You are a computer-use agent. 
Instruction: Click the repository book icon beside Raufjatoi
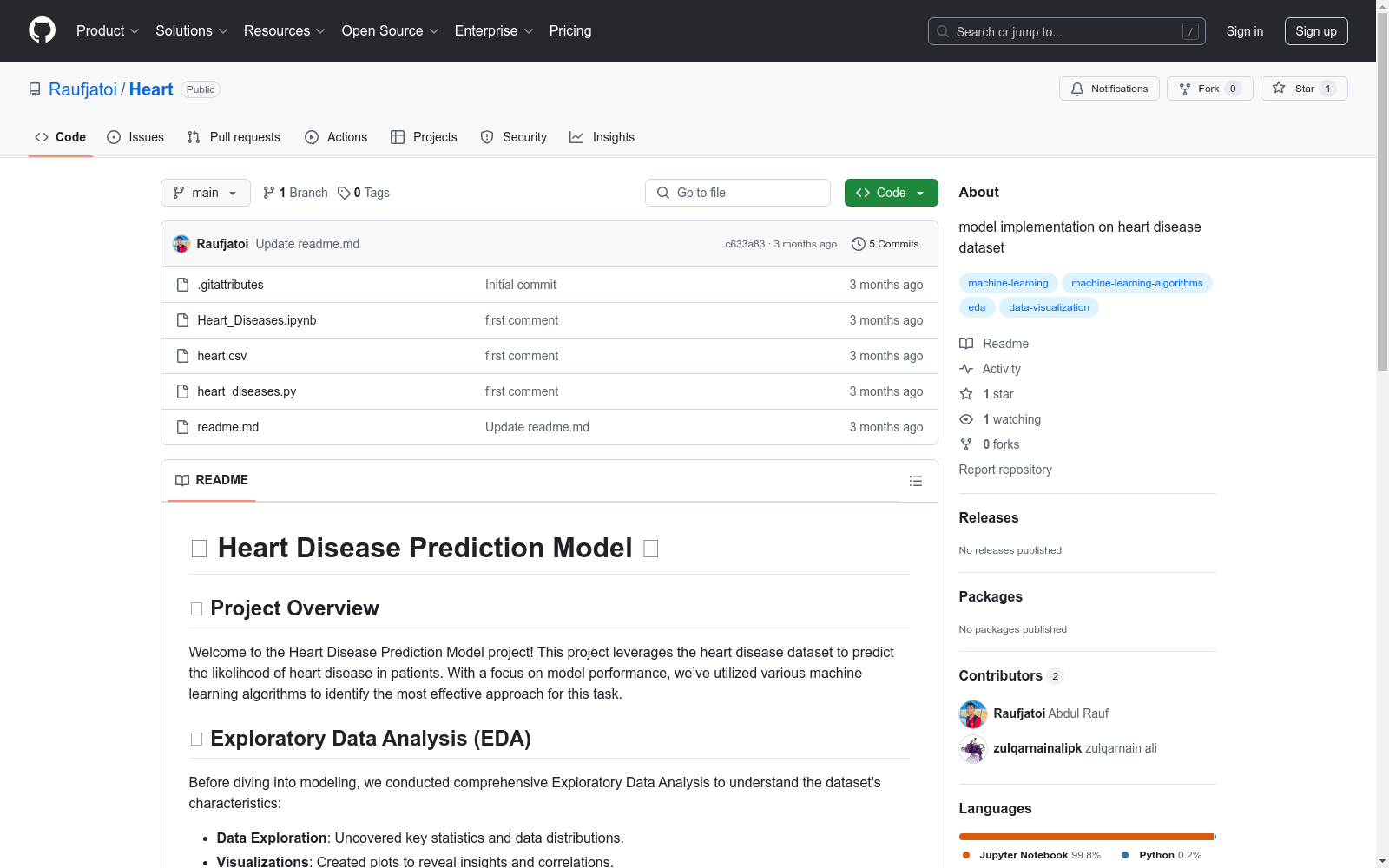tap(35, 89)
